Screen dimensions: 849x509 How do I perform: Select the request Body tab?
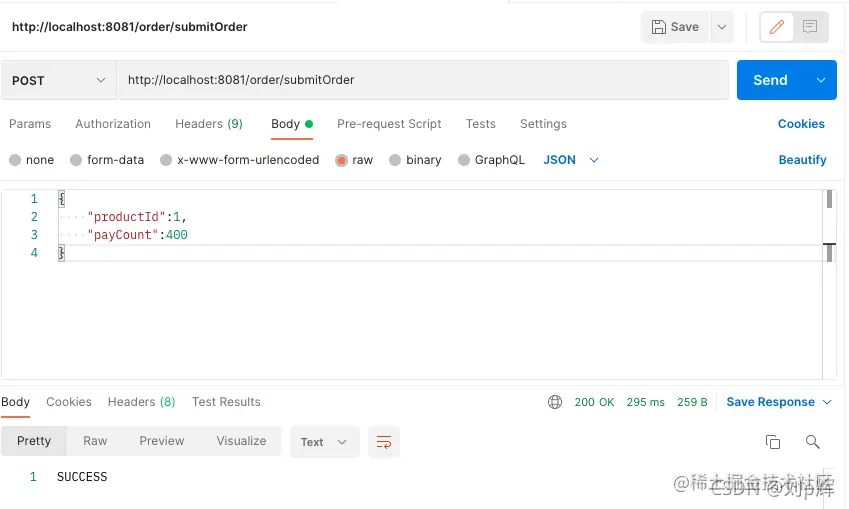pos(291,124)
